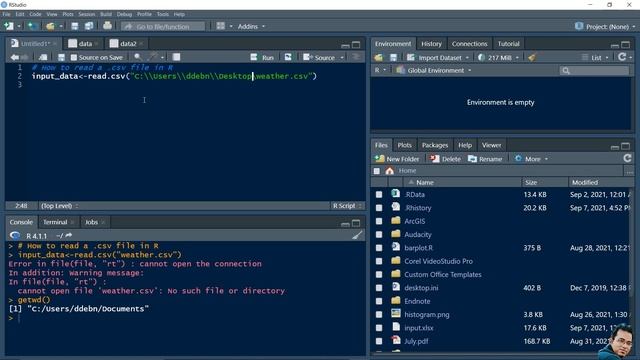
Task: Open the Source button dropdown arrow
Action: click(x=342, y=58)
